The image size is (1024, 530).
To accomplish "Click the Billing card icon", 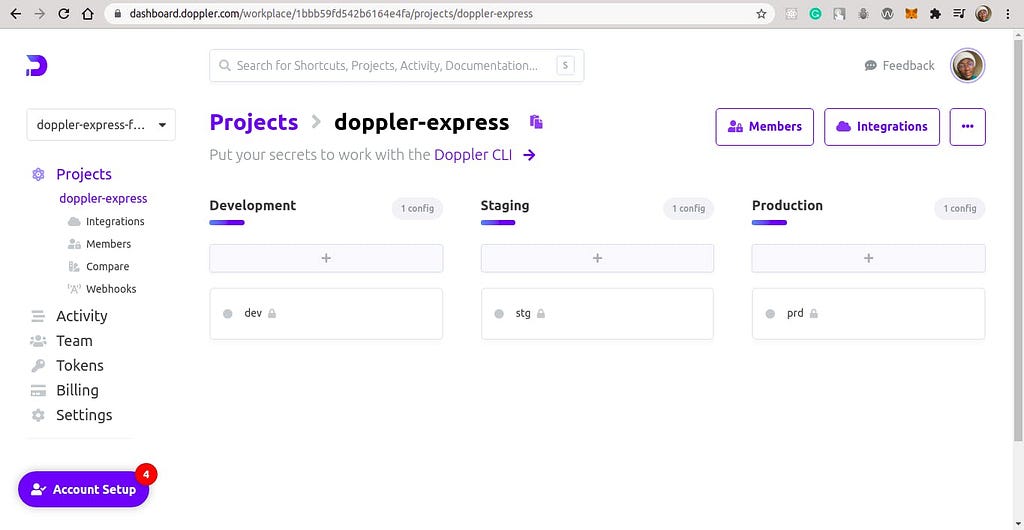I will pos(38,390).
